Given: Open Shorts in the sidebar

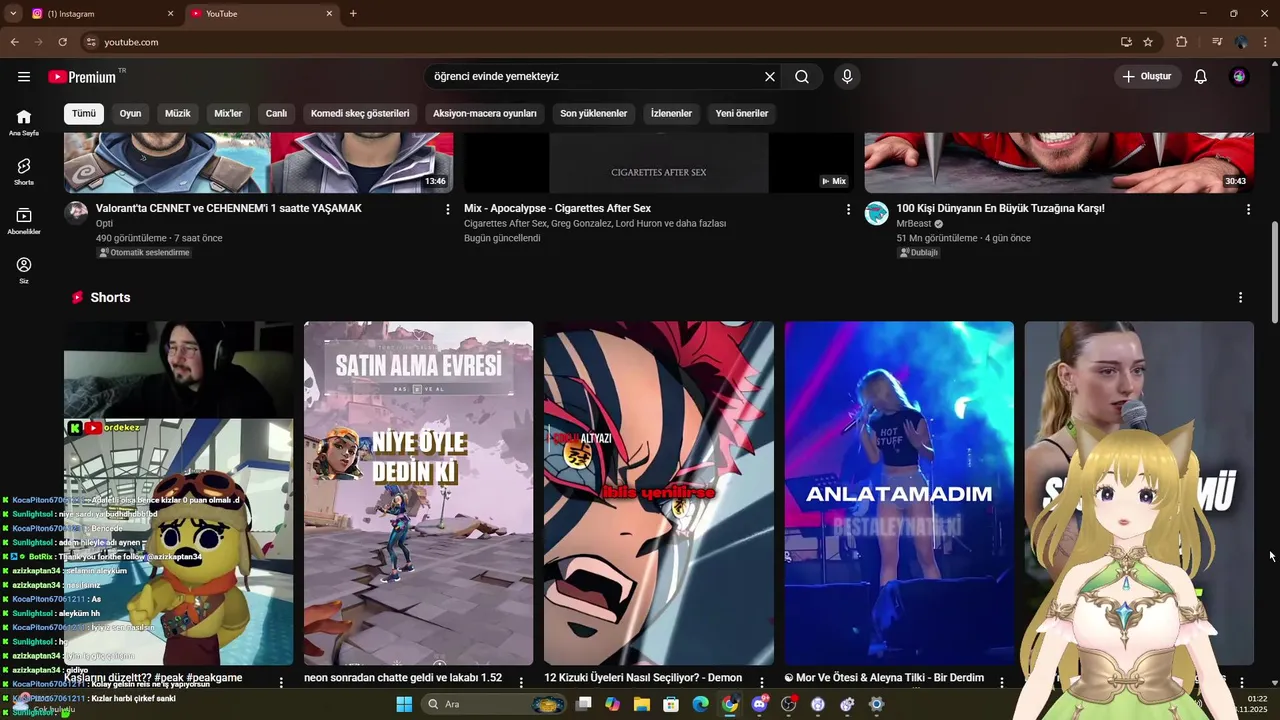Looking at the screenshot, I should pos(24,172).
